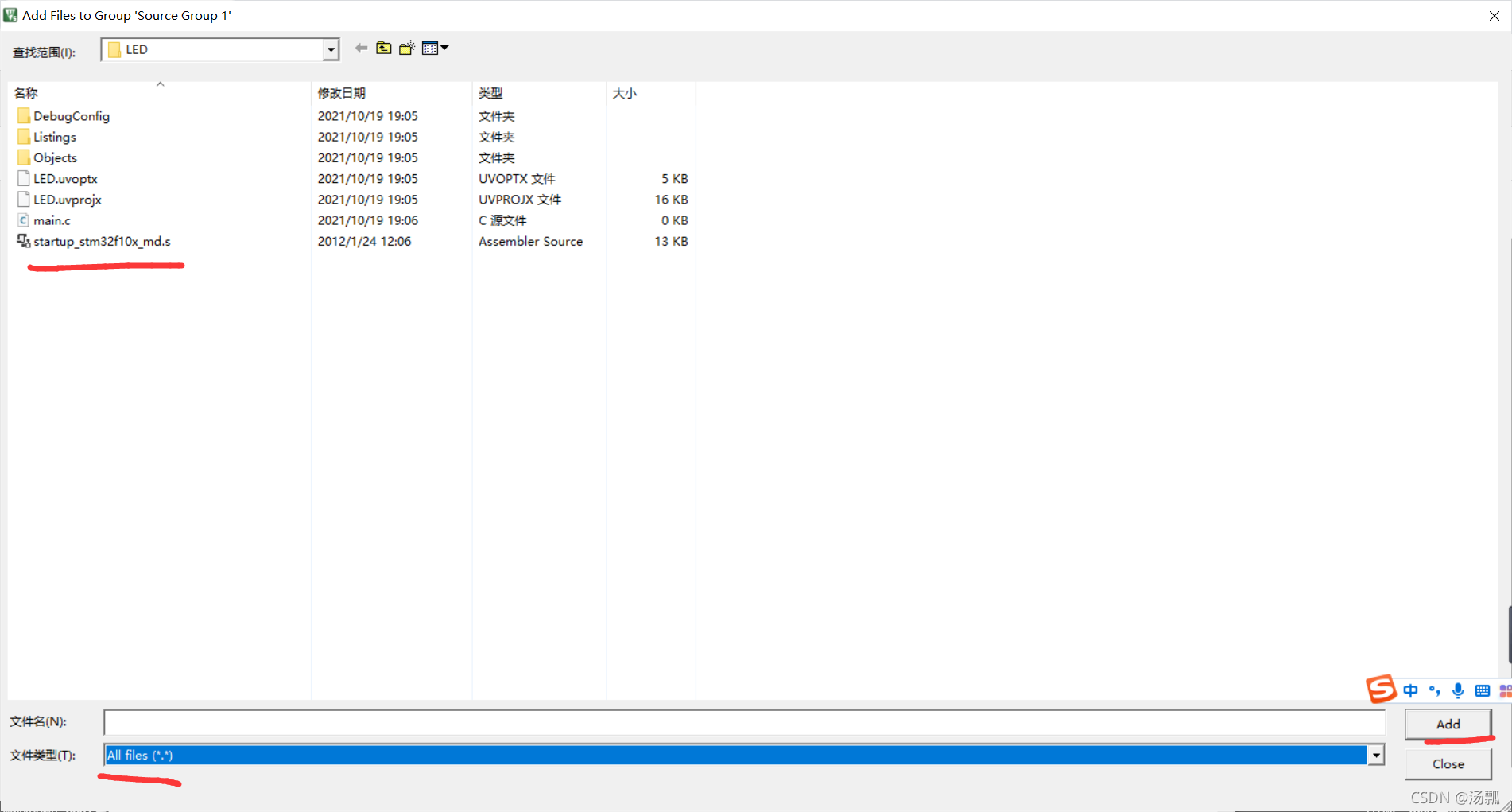Click the Keil uVision title bar icon
Image resolution: width=1512 pixels, height=812 pixels.
coord(10,15)
